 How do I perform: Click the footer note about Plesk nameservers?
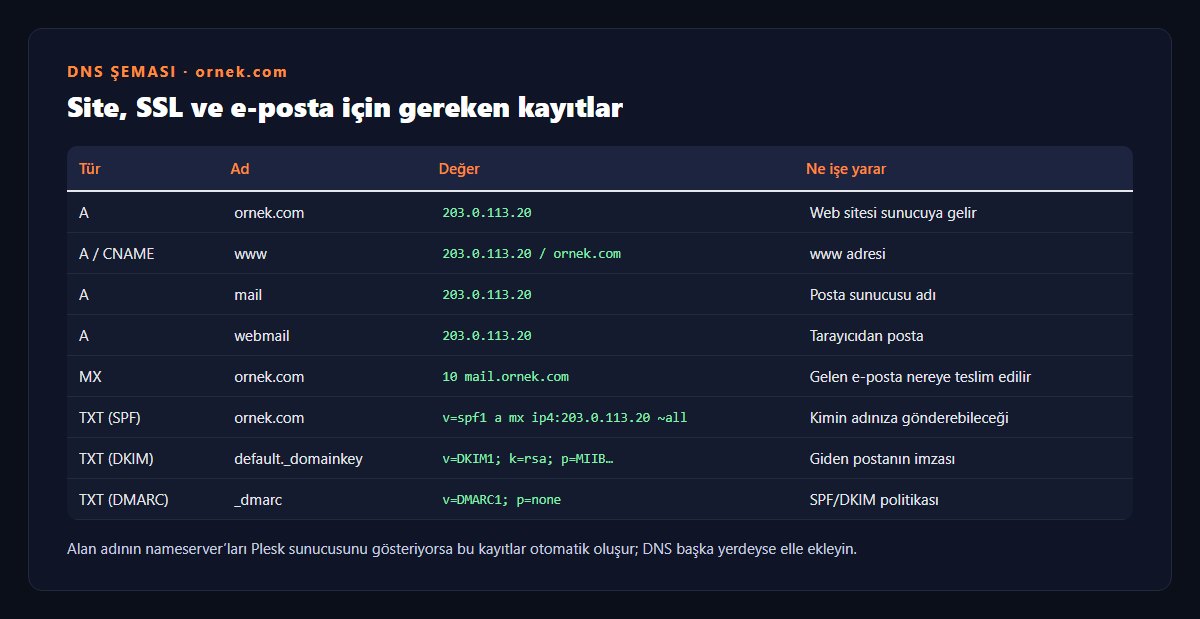point(462,549)
